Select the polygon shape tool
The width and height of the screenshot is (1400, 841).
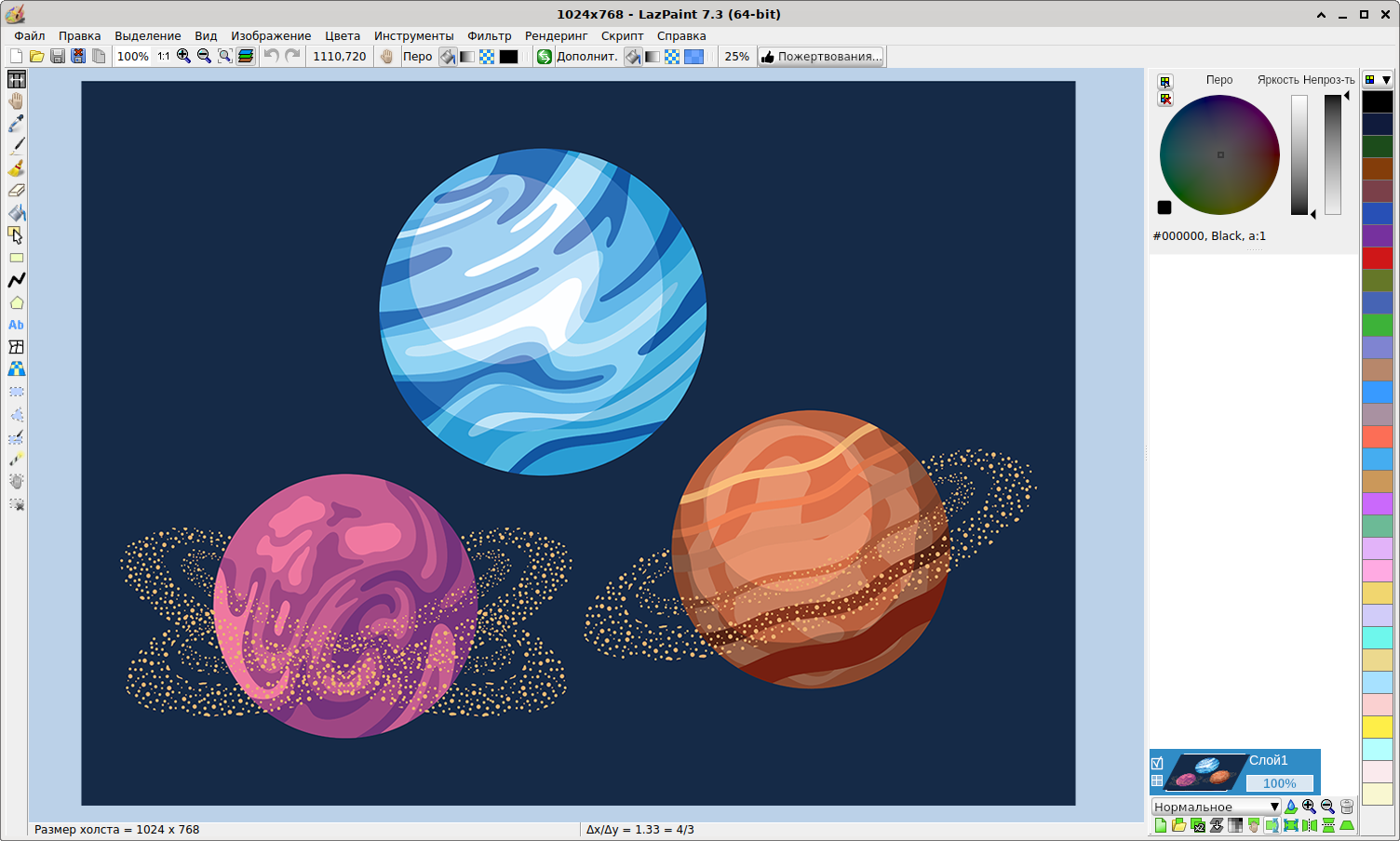tap(16, 302)
